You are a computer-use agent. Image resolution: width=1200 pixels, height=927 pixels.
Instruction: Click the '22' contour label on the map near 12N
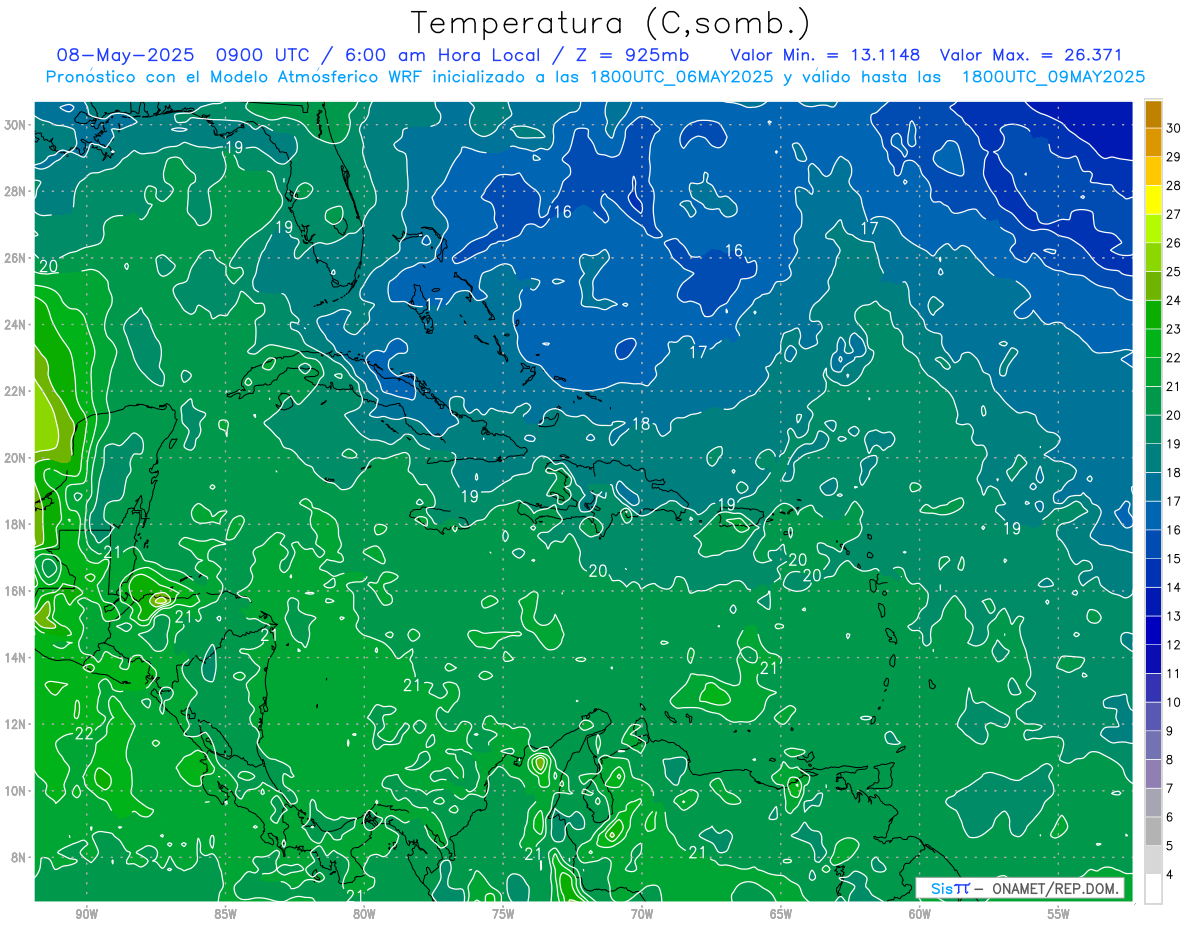(84, 733)
